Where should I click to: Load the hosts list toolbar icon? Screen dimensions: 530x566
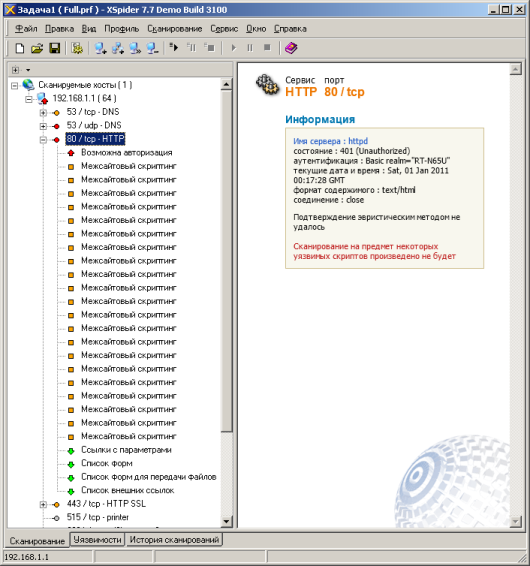(x=135, y=48)
